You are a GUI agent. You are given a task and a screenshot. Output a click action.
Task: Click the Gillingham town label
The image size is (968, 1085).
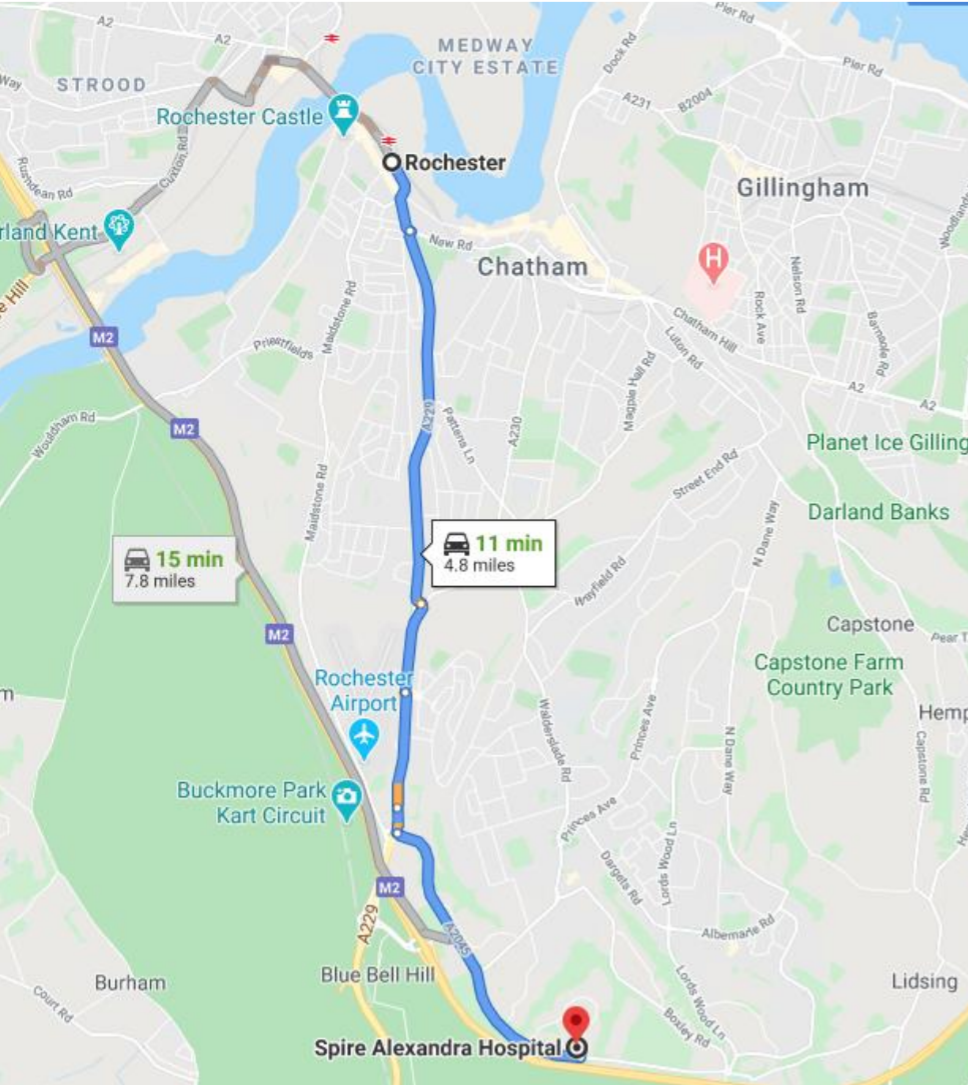pyautogui.click(x=803, y=188)
